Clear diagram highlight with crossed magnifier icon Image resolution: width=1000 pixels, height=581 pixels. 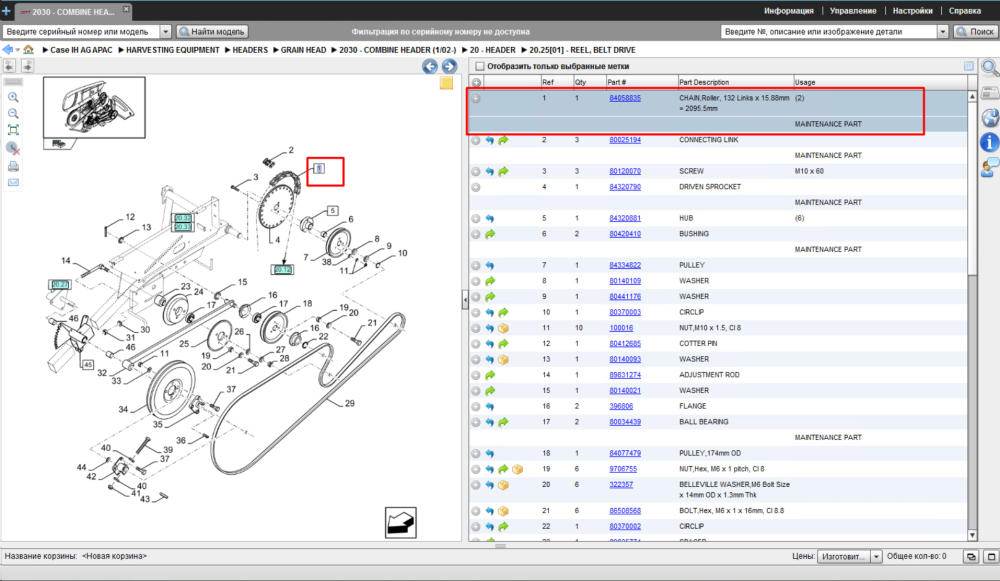[x=13, y=149]
